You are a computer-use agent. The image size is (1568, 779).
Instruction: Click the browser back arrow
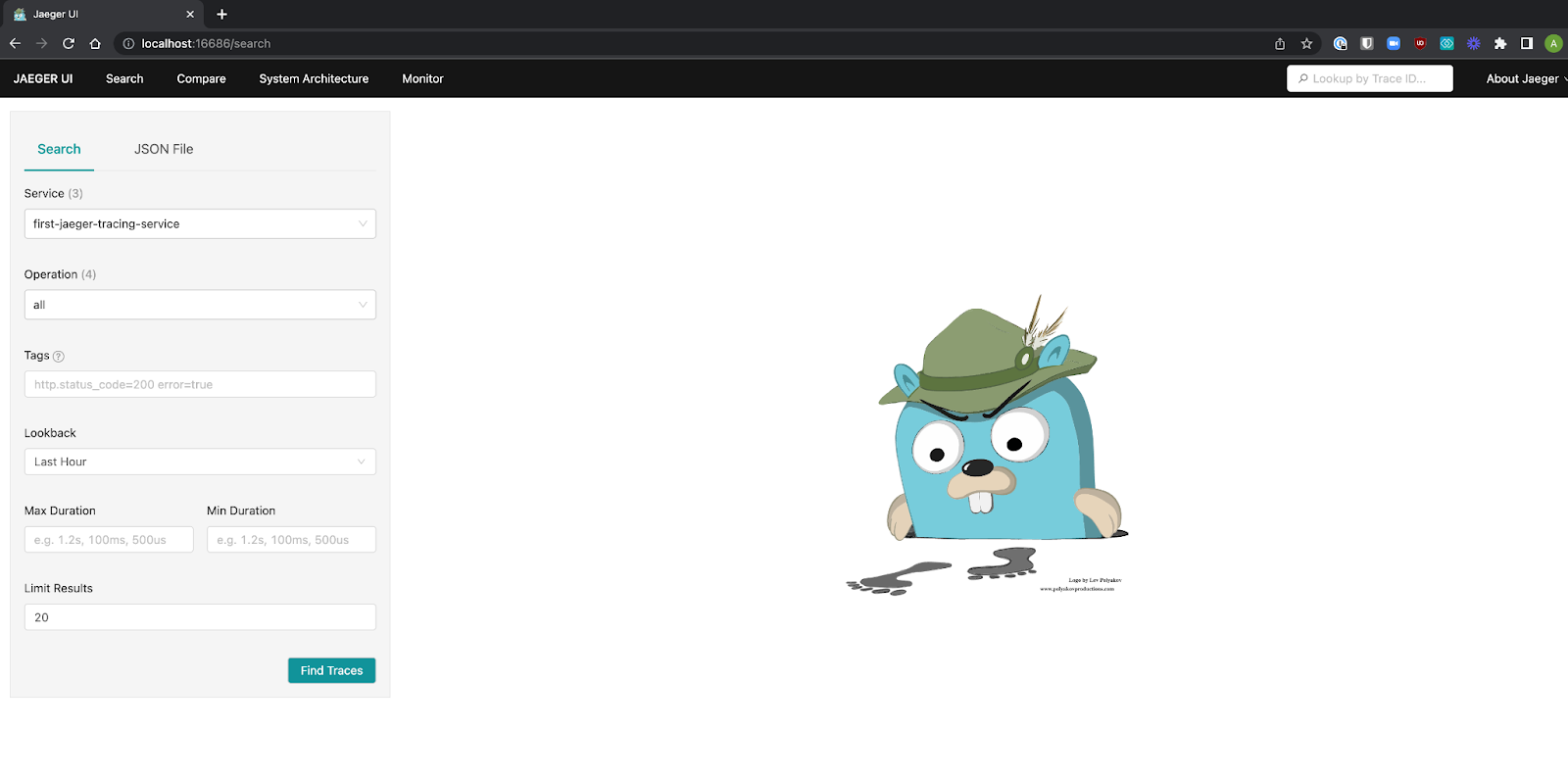[x=15, y=43]
